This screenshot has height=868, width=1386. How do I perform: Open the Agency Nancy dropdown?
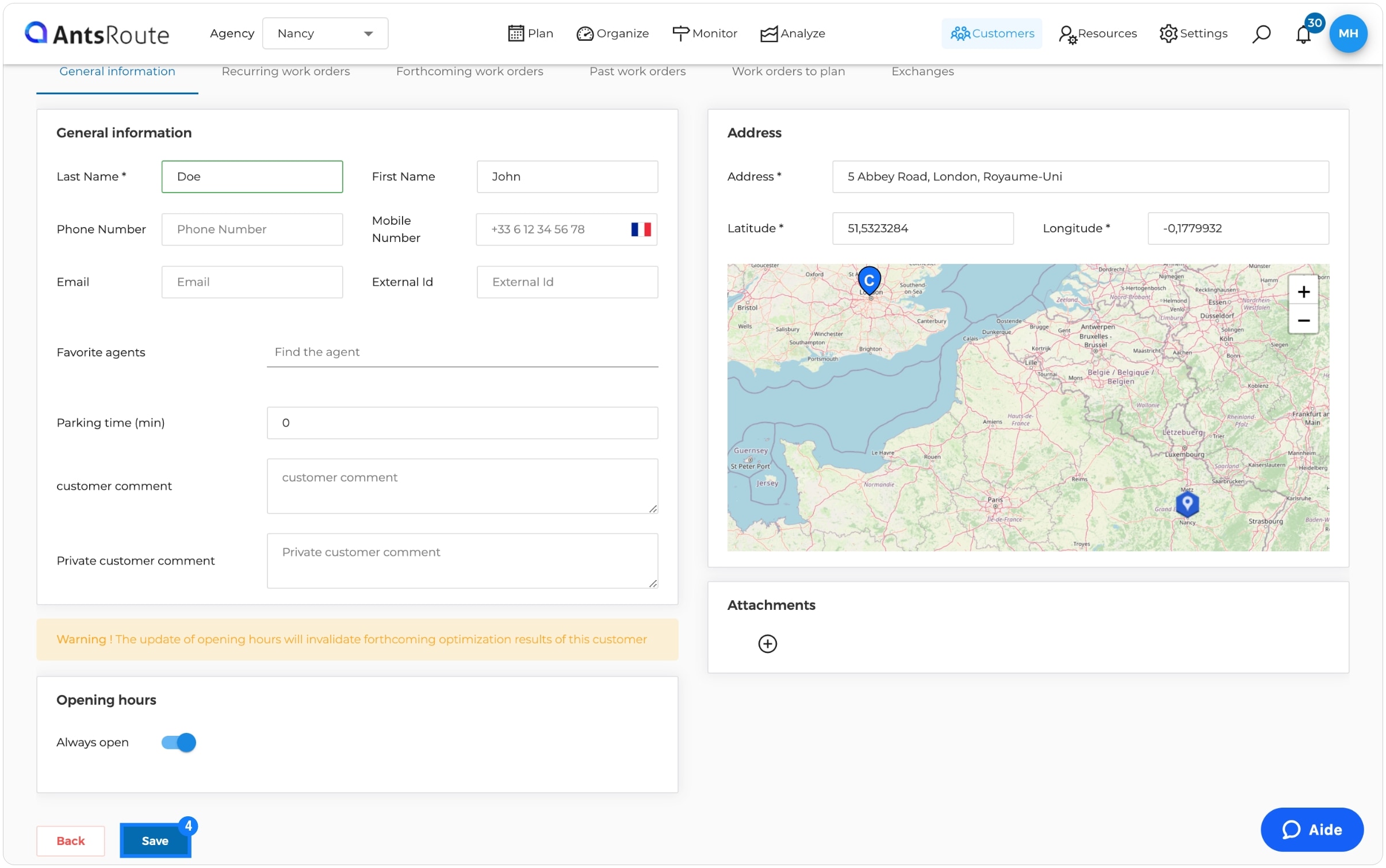click(x=325, y=33)
